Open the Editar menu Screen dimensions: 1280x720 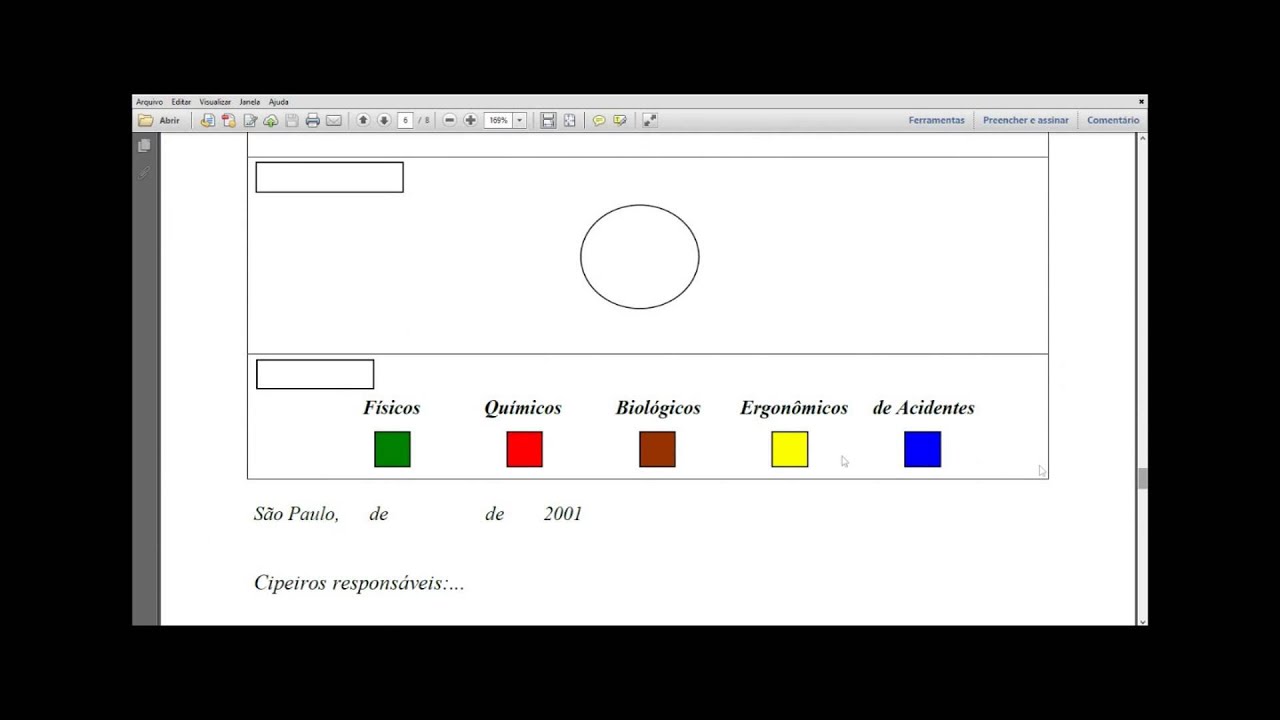pos(181,102)
